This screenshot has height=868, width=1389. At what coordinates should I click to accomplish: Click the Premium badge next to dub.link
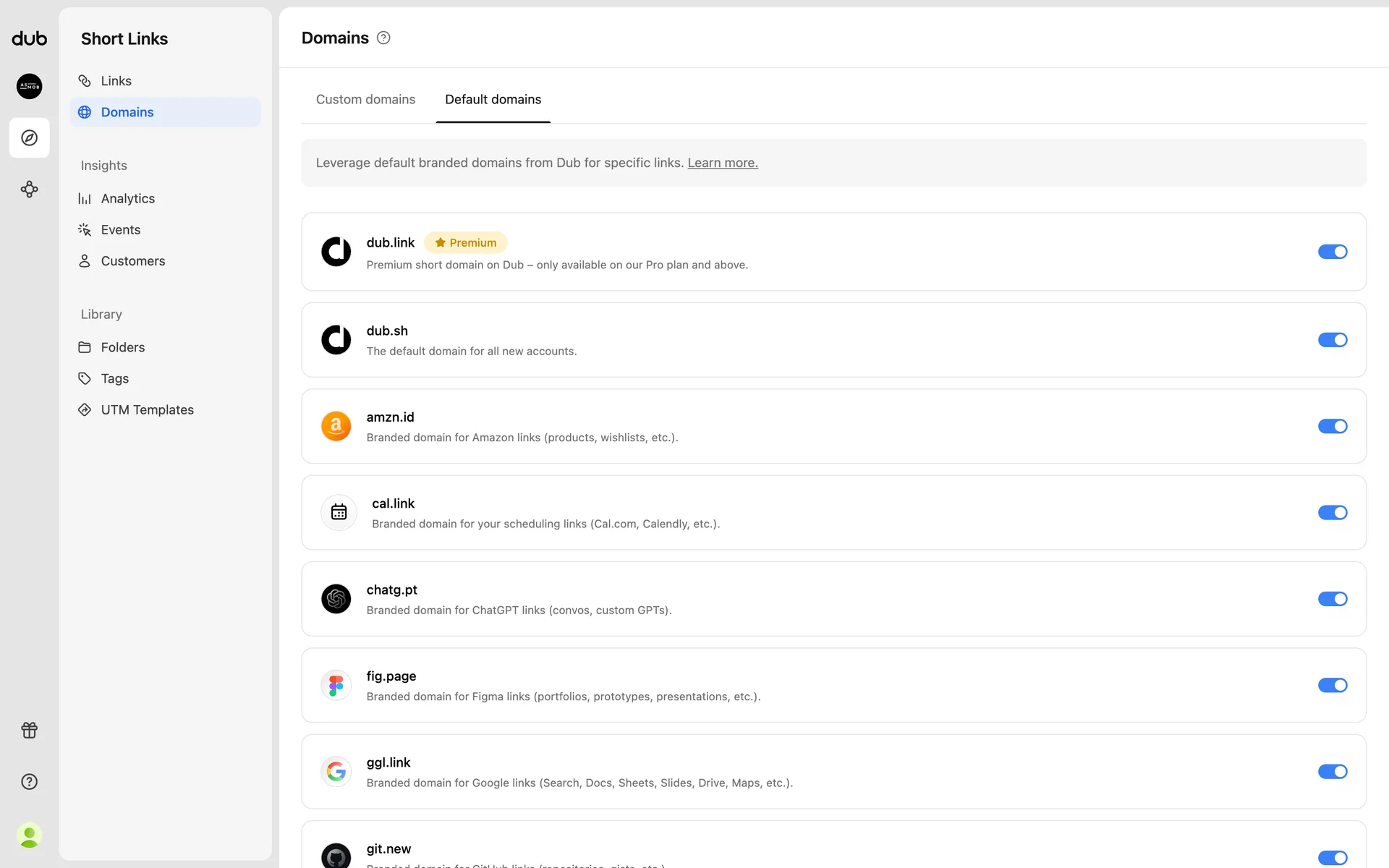click(x=465, y=243)
